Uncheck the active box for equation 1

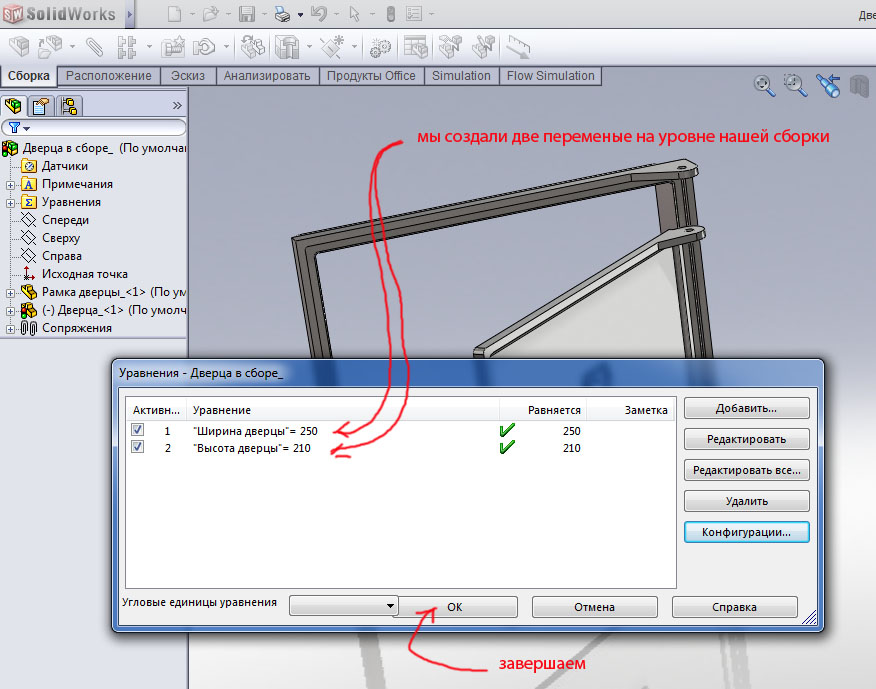tap(138, 430)
